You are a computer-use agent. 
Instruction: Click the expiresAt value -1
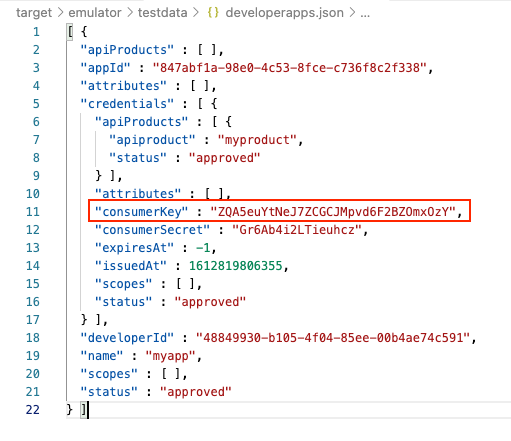coord(203,248)
